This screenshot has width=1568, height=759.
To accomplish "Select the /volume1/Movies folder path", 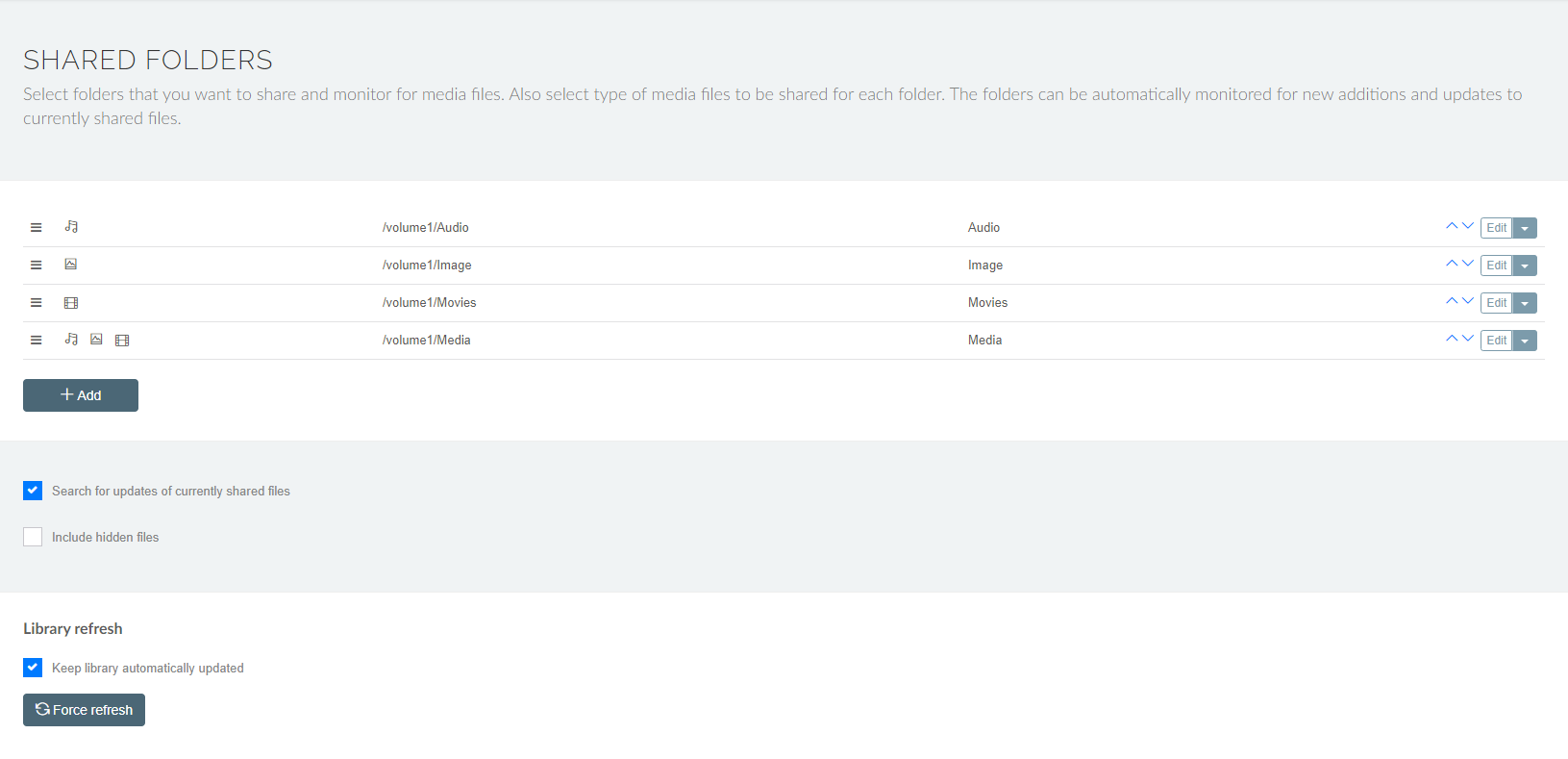I will (x=429, y=303).
